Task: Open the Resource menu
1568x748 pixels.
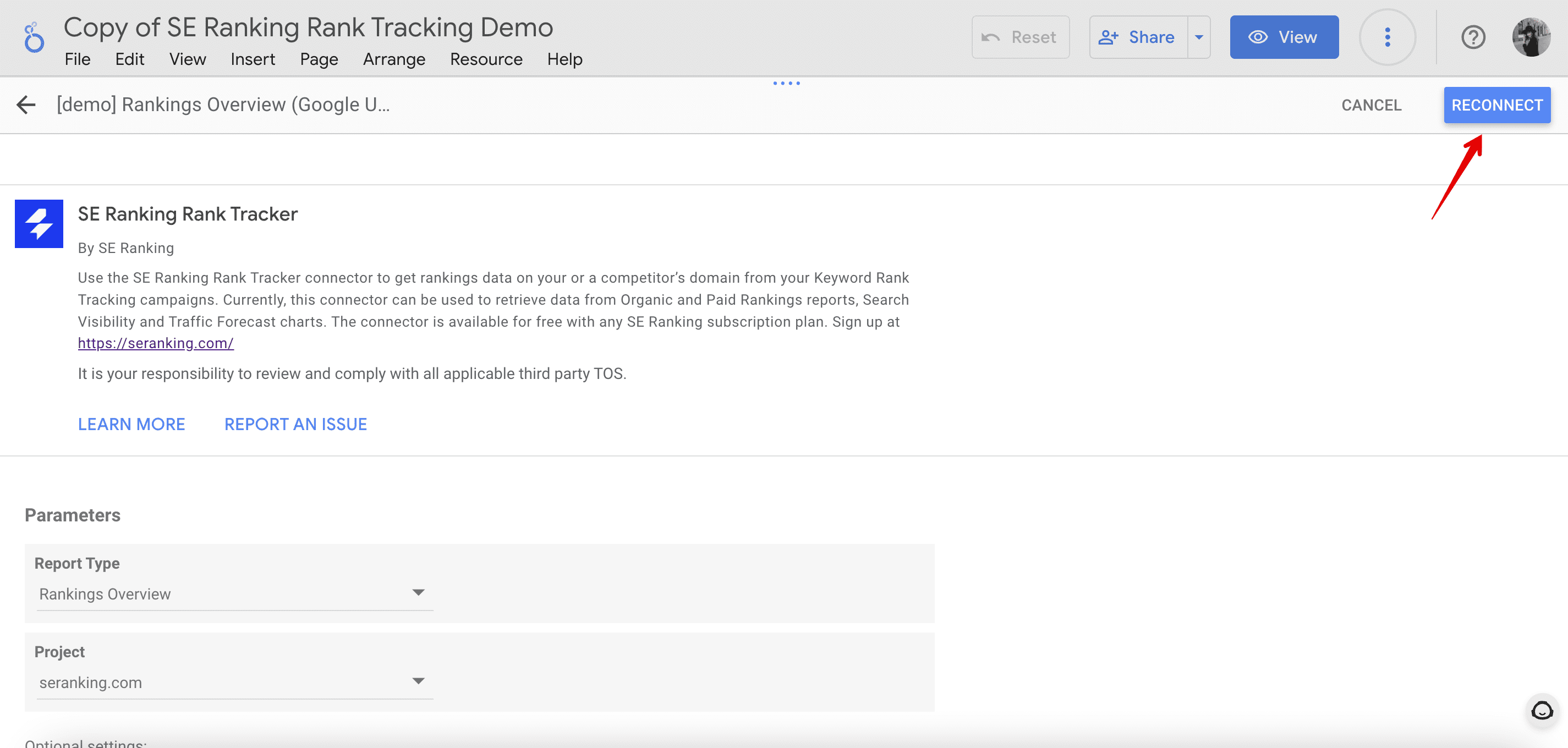Action: 486,59
